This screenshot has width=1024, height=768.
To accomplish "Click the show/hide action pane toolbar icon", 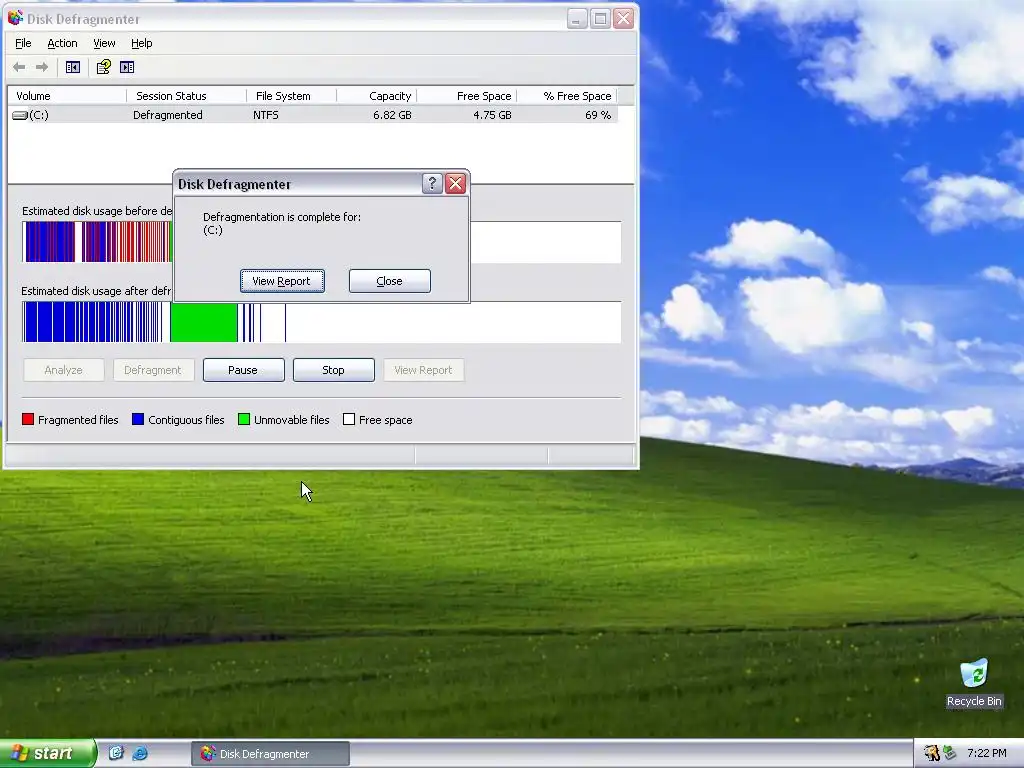I will pos(127,67).
